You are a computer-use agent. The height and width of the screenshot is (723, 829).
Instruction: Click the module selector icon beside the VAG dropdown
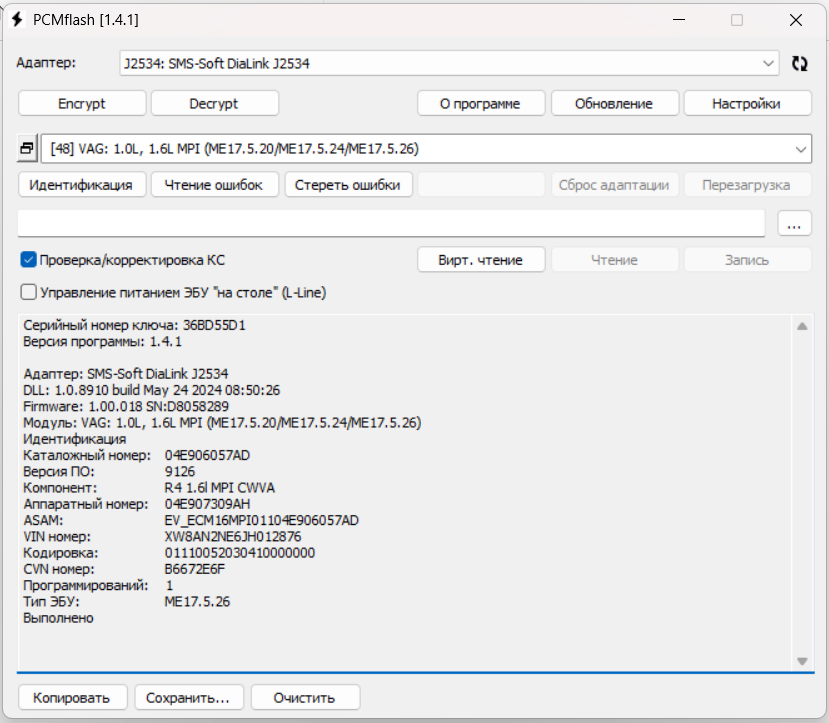(25, 147)
